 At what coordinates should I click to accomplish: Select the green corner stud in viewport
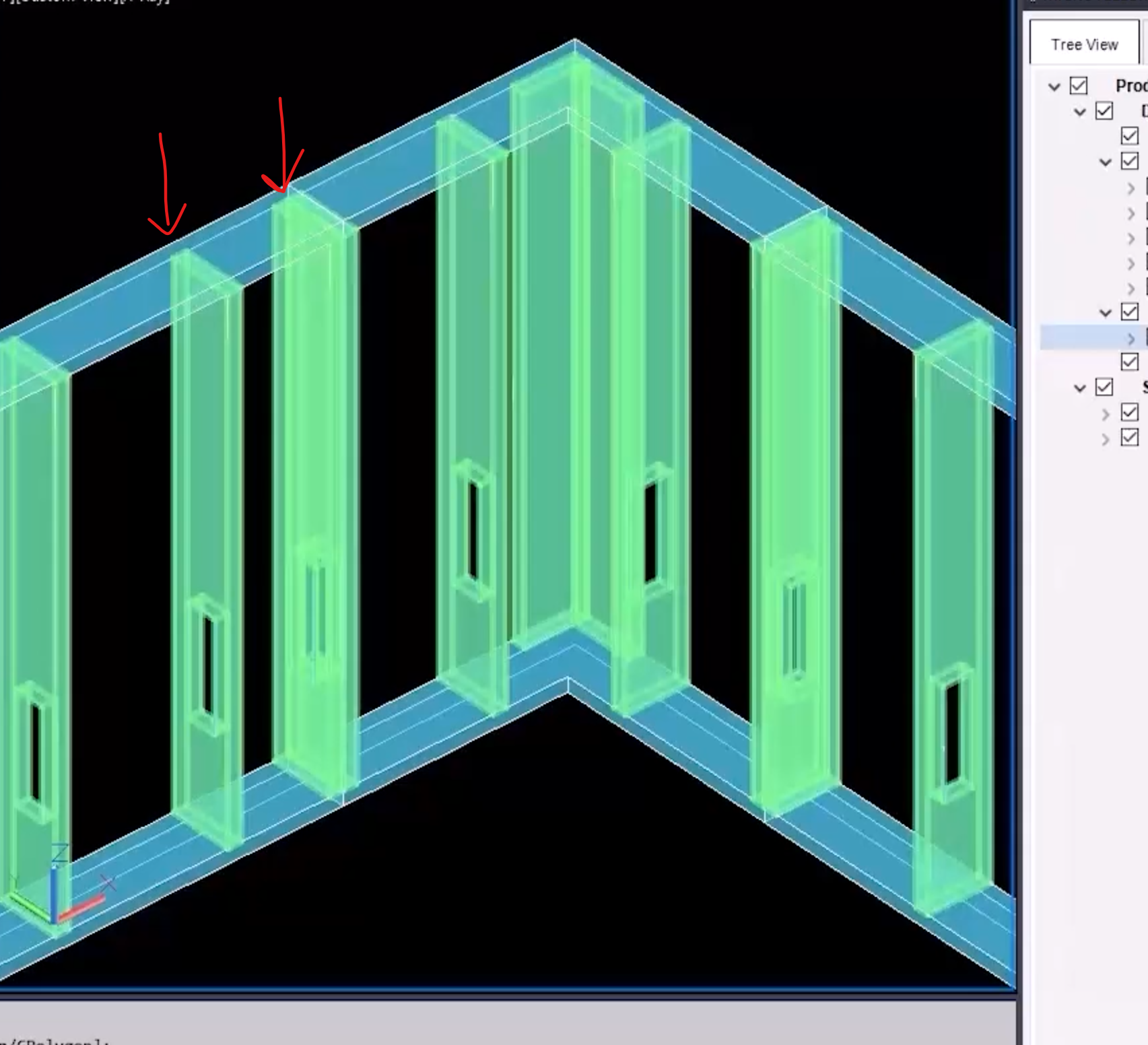[x=545, y=370]
